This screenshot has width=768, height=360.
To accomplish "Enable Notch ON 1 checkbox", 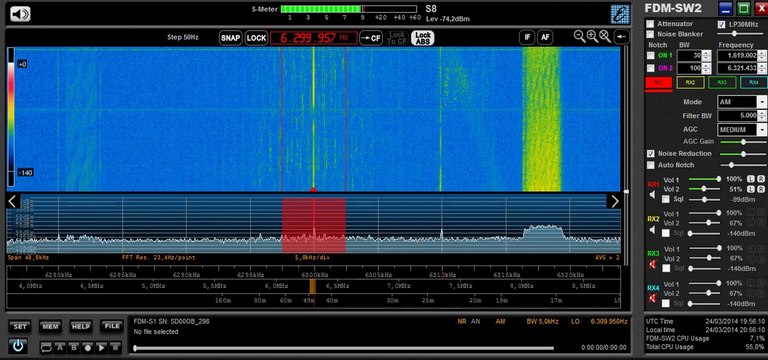I will [x=650, y=55].
